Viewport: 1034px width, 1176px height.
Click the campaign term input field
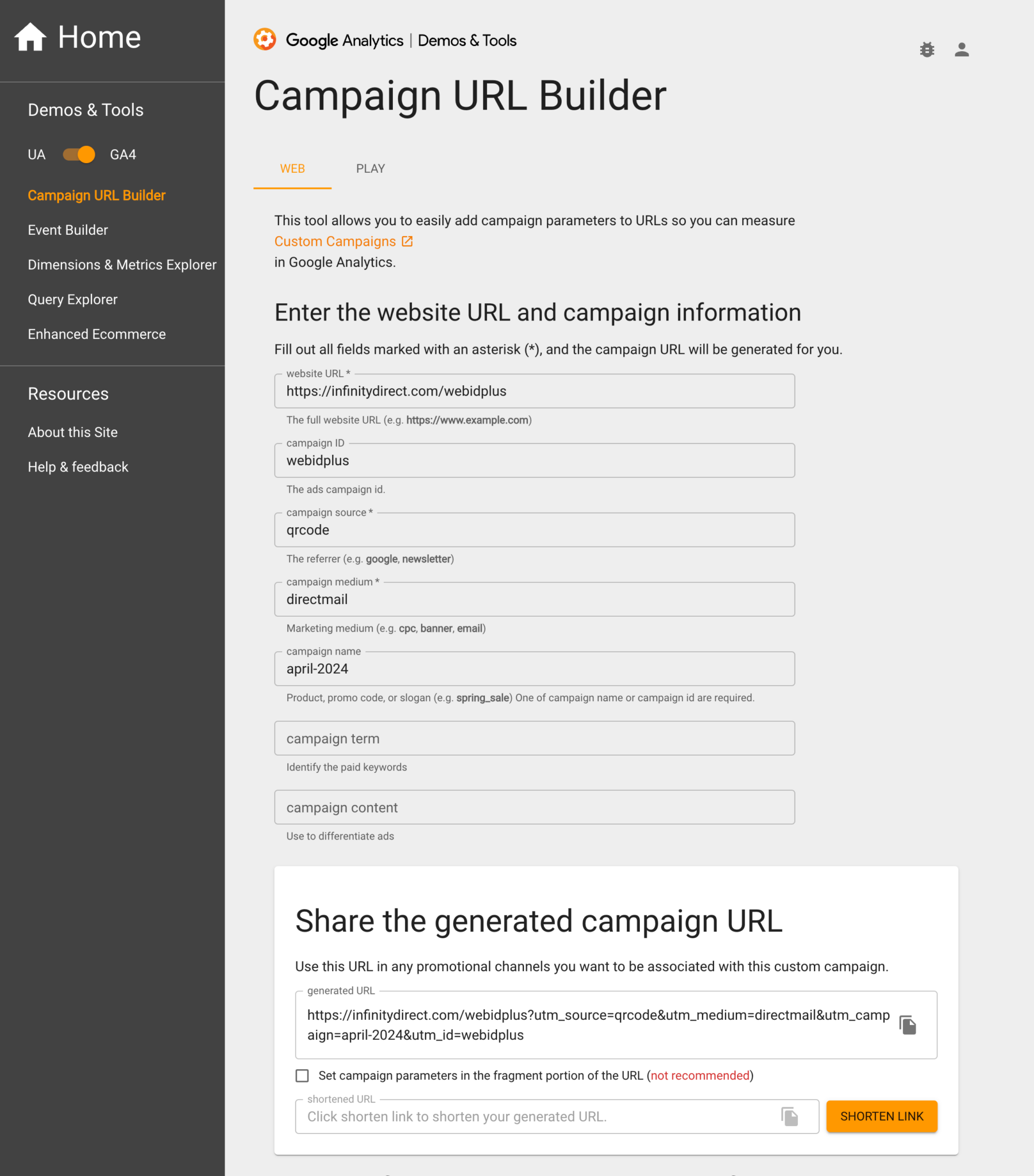tap(534, 738)
